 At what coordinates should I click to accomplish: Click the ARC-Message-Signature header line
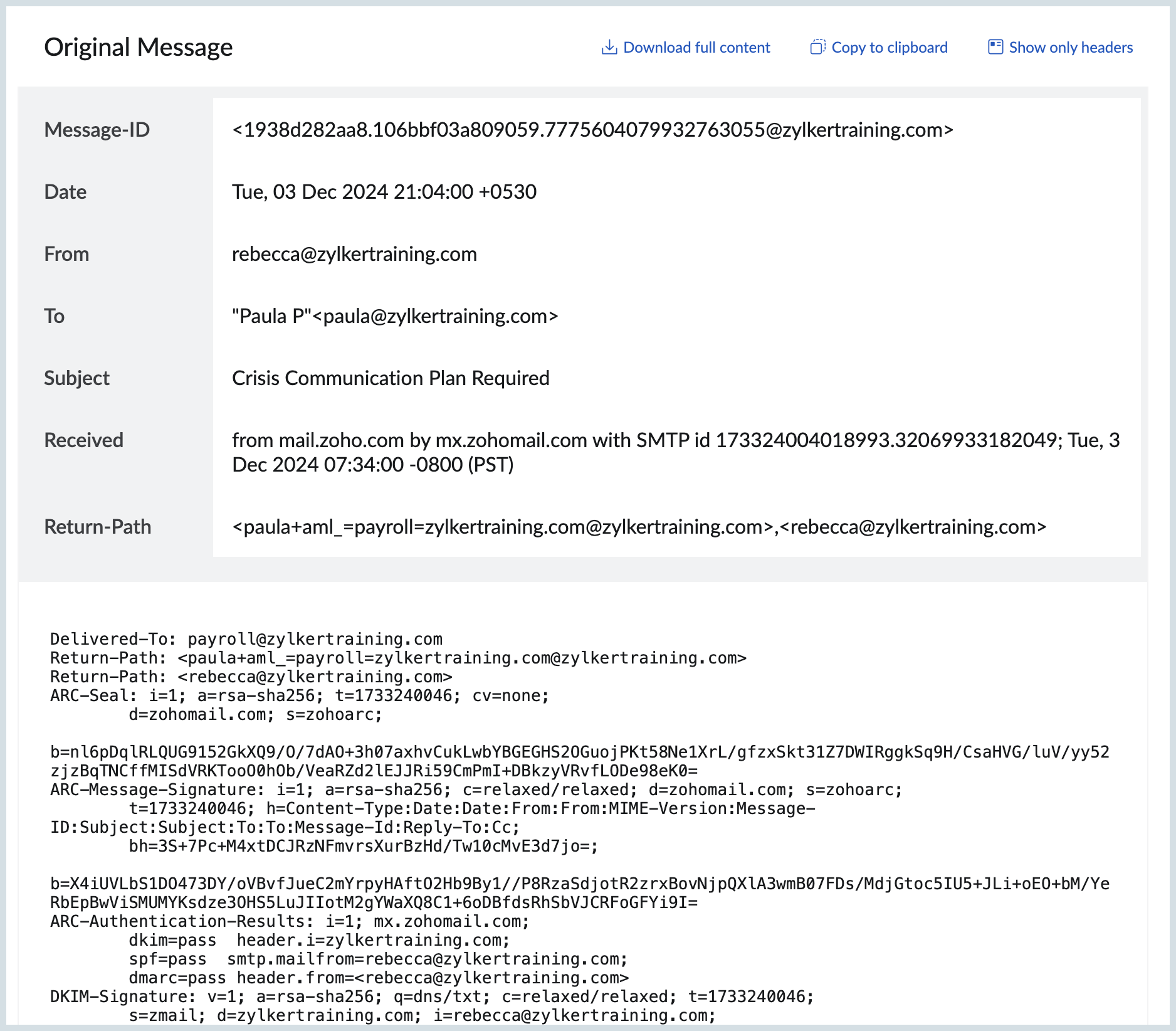pos(476,790)
